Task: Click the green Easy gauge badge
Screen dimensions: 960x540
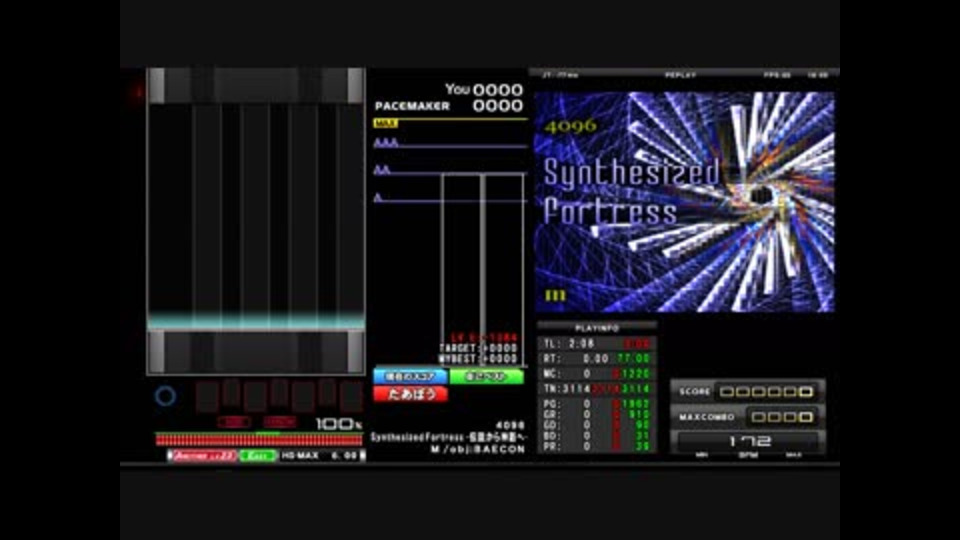Action: (258, 456)
